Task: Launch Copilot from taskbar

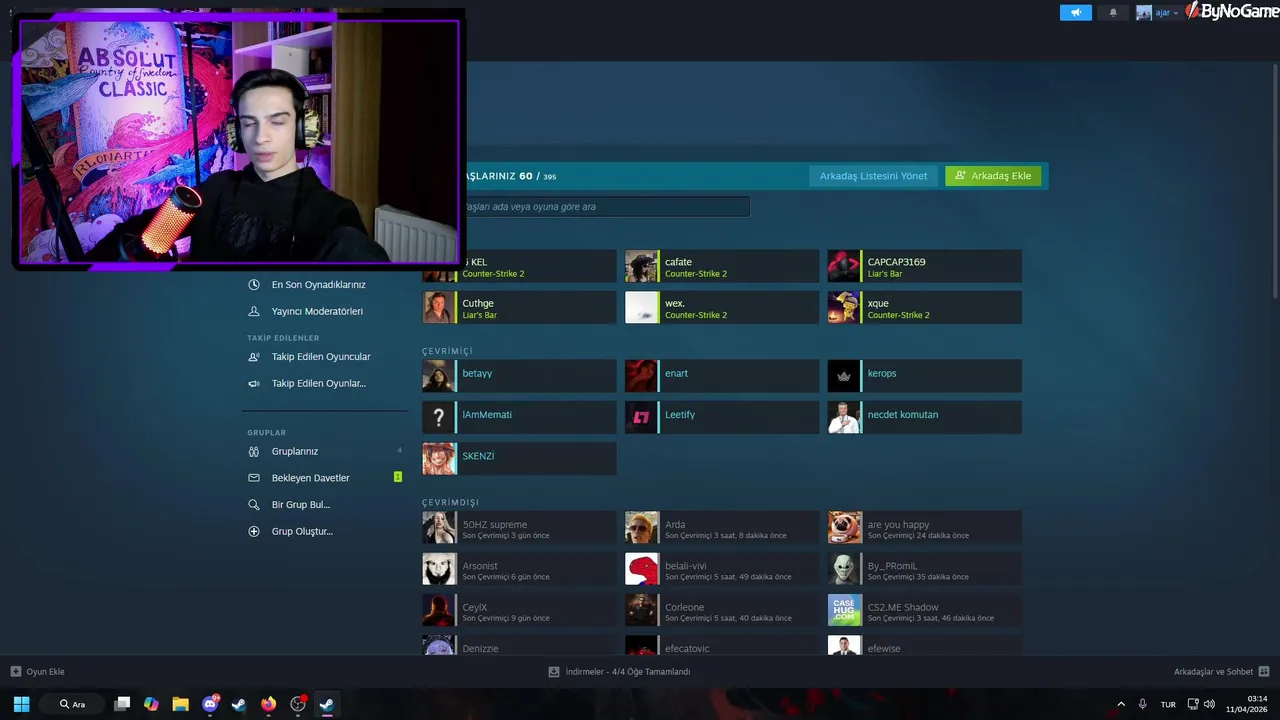Action: [x=151, y=704]
